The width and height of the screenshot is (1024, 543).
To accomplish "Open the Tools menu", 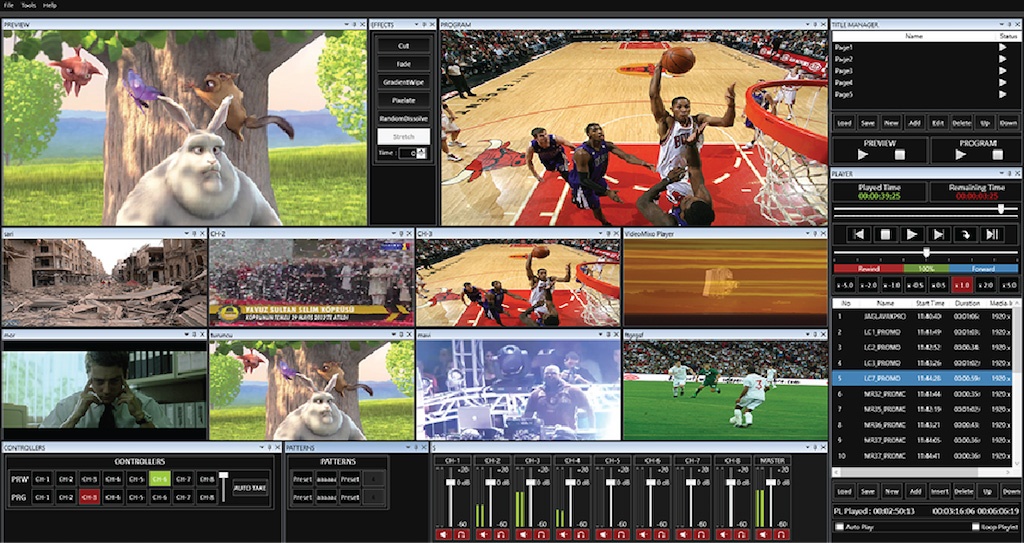I will (x=29, y=5).
